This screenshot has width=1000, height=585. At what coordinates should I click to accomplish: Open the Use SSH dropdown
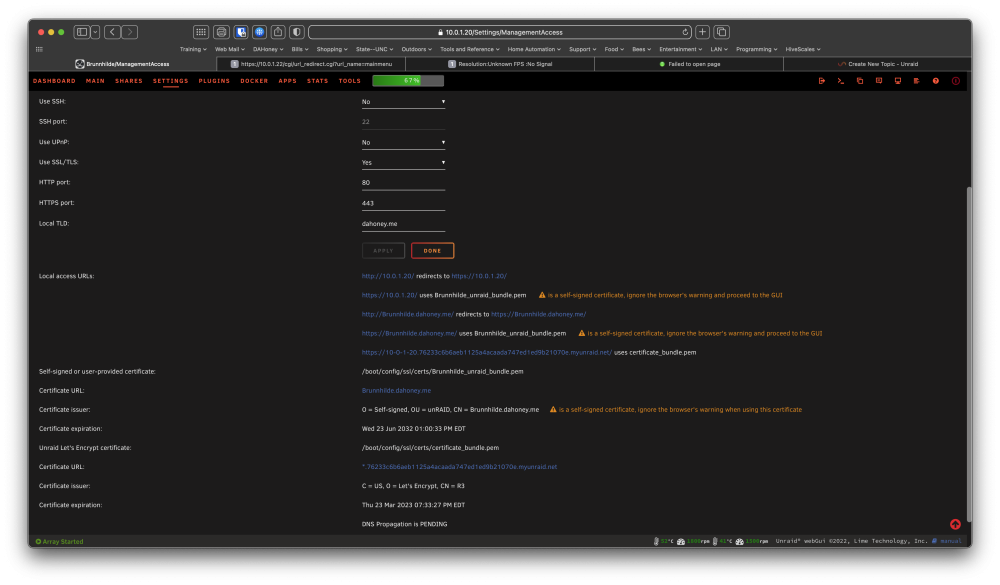point(403,102)
